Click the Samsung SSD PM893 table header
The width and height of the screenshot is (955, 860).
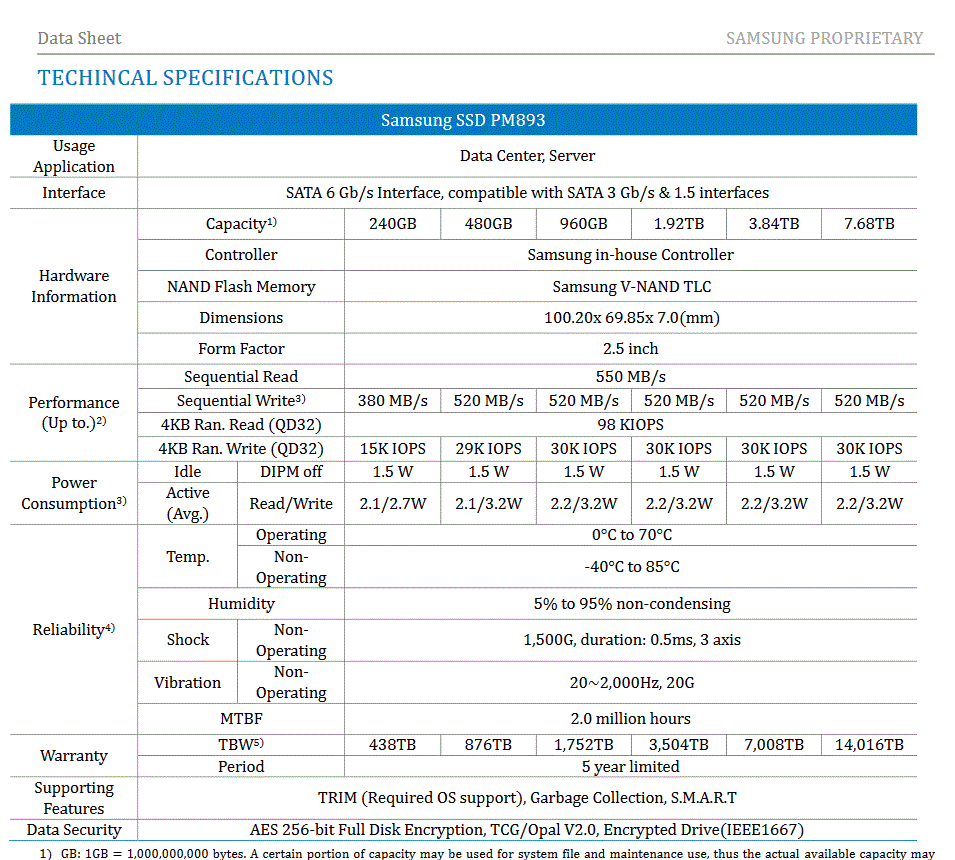pos(463,120)
